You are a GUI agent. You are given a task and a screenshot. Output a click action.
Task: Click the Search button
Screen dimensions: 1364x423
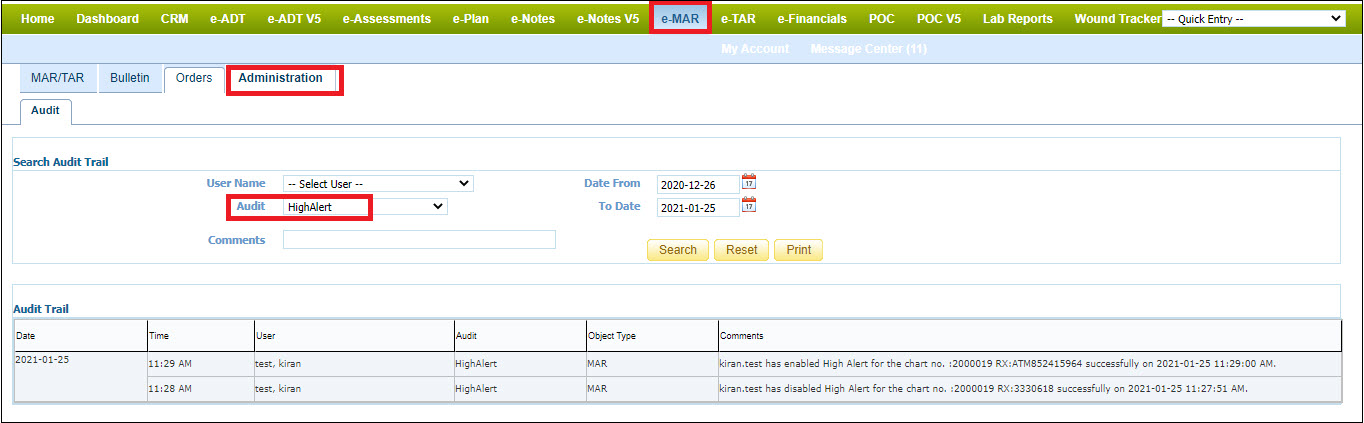[x=678, y=250]
